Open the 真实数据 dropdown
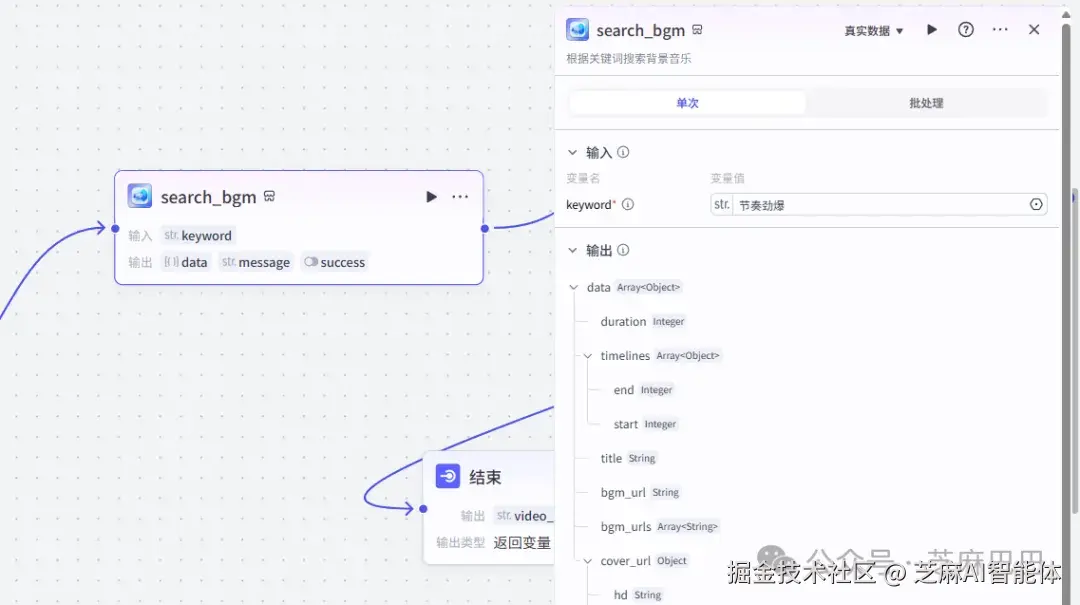1080x605 pixels. (869, 29)
